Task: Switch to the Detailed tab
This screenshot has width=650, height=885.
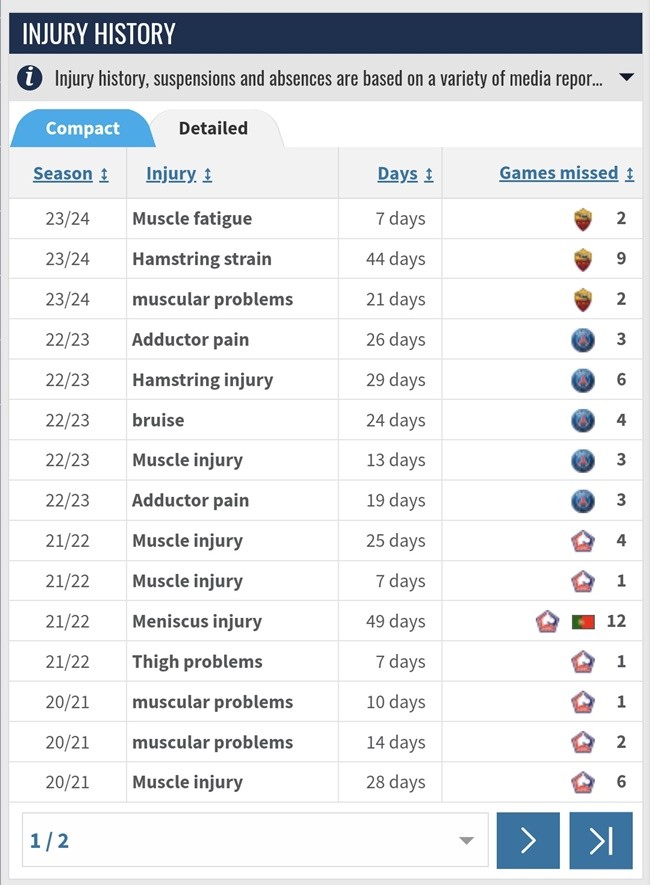Action: tap(213, 128)
